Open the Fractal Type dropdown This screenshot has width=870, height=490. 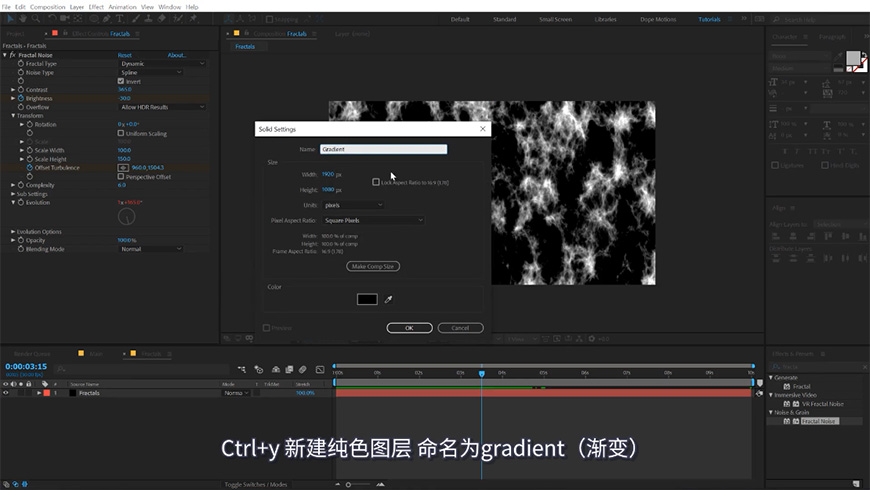[x=162, y=64]
